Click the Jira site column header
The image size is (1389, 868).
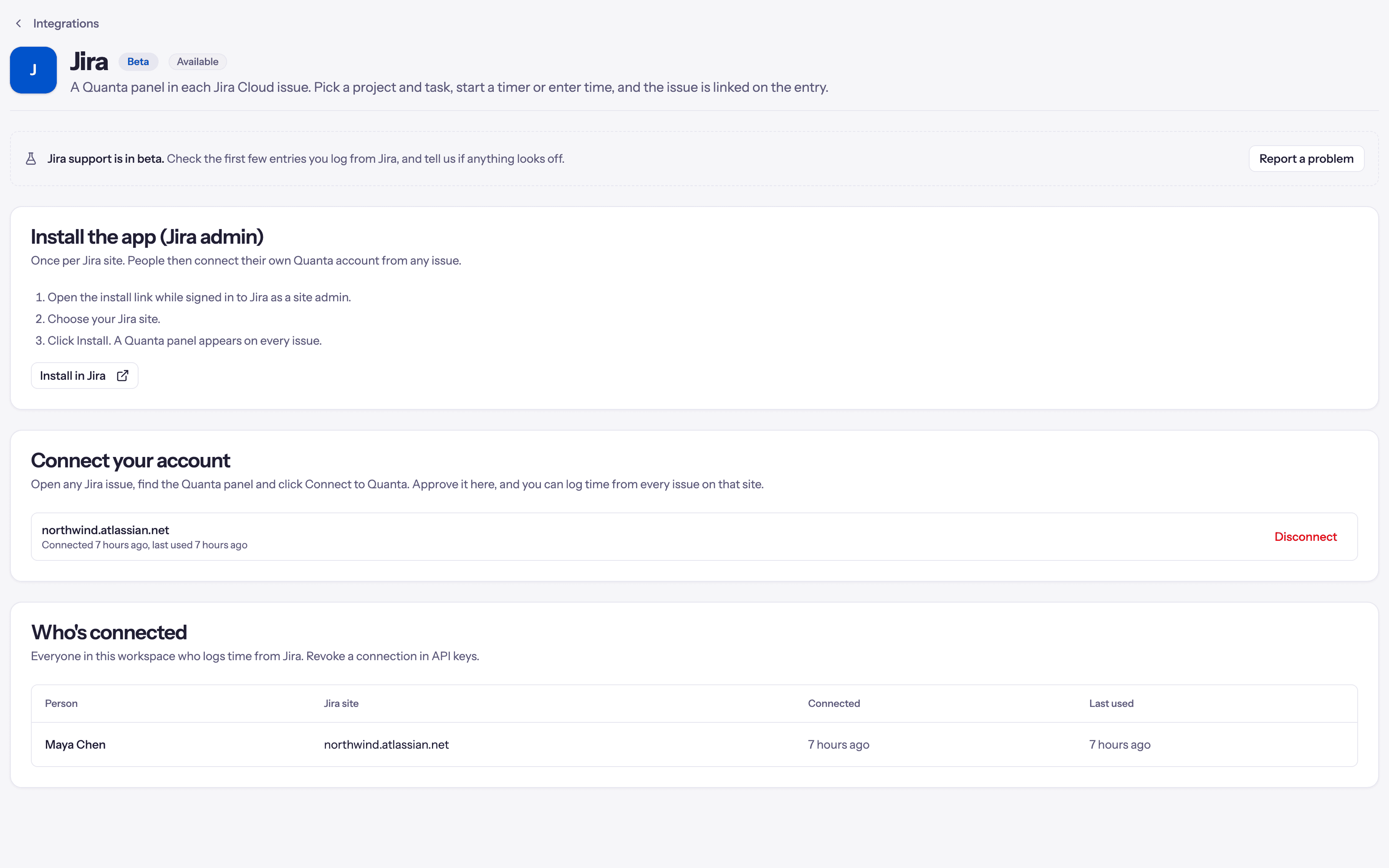341,703
